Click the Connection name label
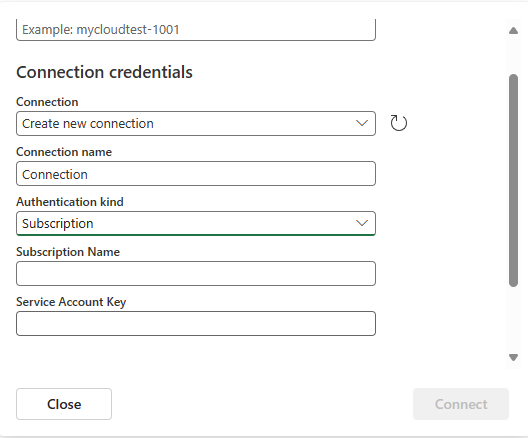 click(64, 152)
